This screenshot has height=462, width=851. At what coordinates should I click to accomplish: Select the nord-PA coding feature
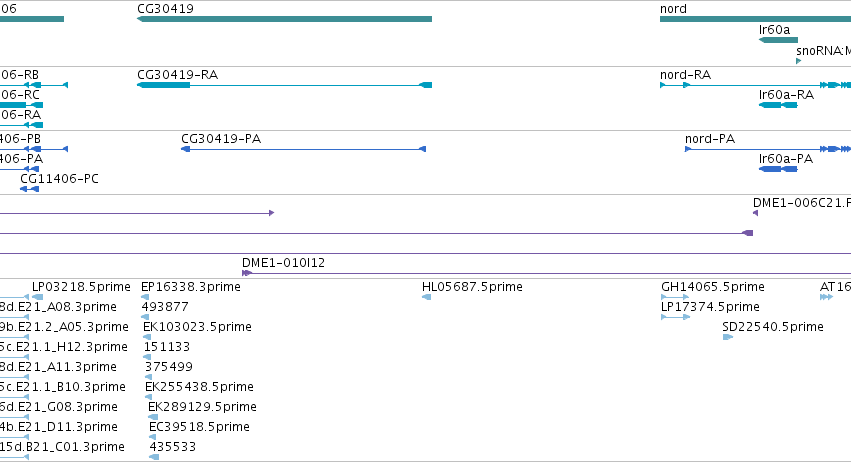(768, 149)
